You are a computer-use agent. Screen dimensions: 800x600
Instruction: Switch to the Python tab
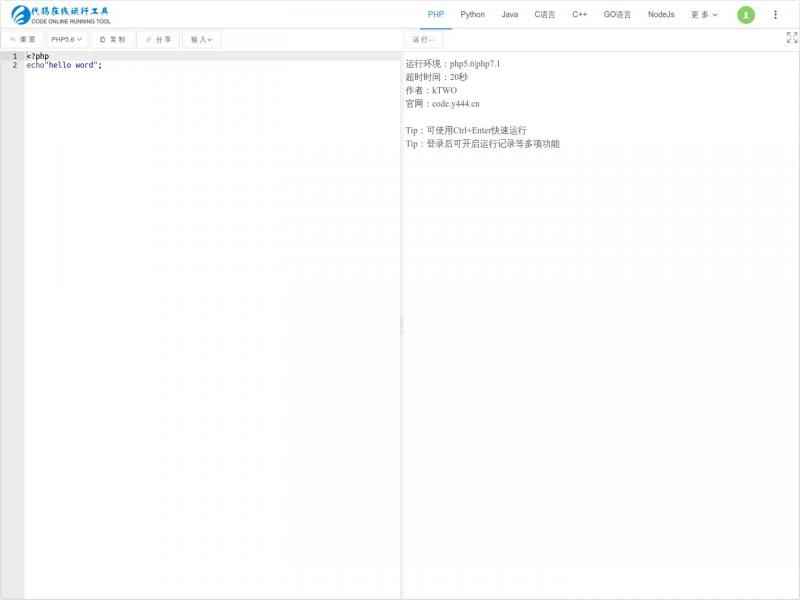(x=472, y=14)
